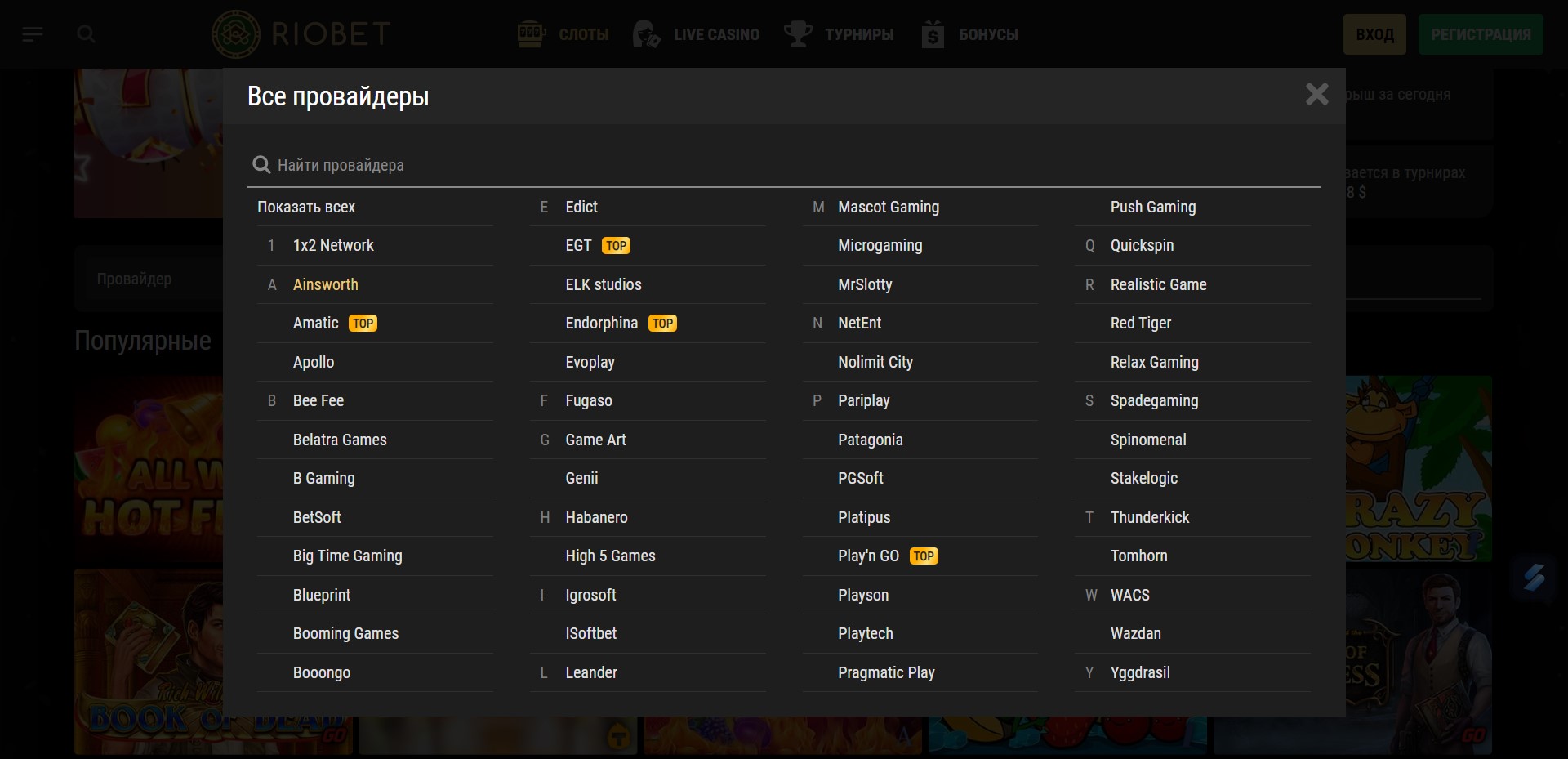Go to Турниры tournaments page
Viewport: 1568px width, 759px height.
tap(839, 34)
